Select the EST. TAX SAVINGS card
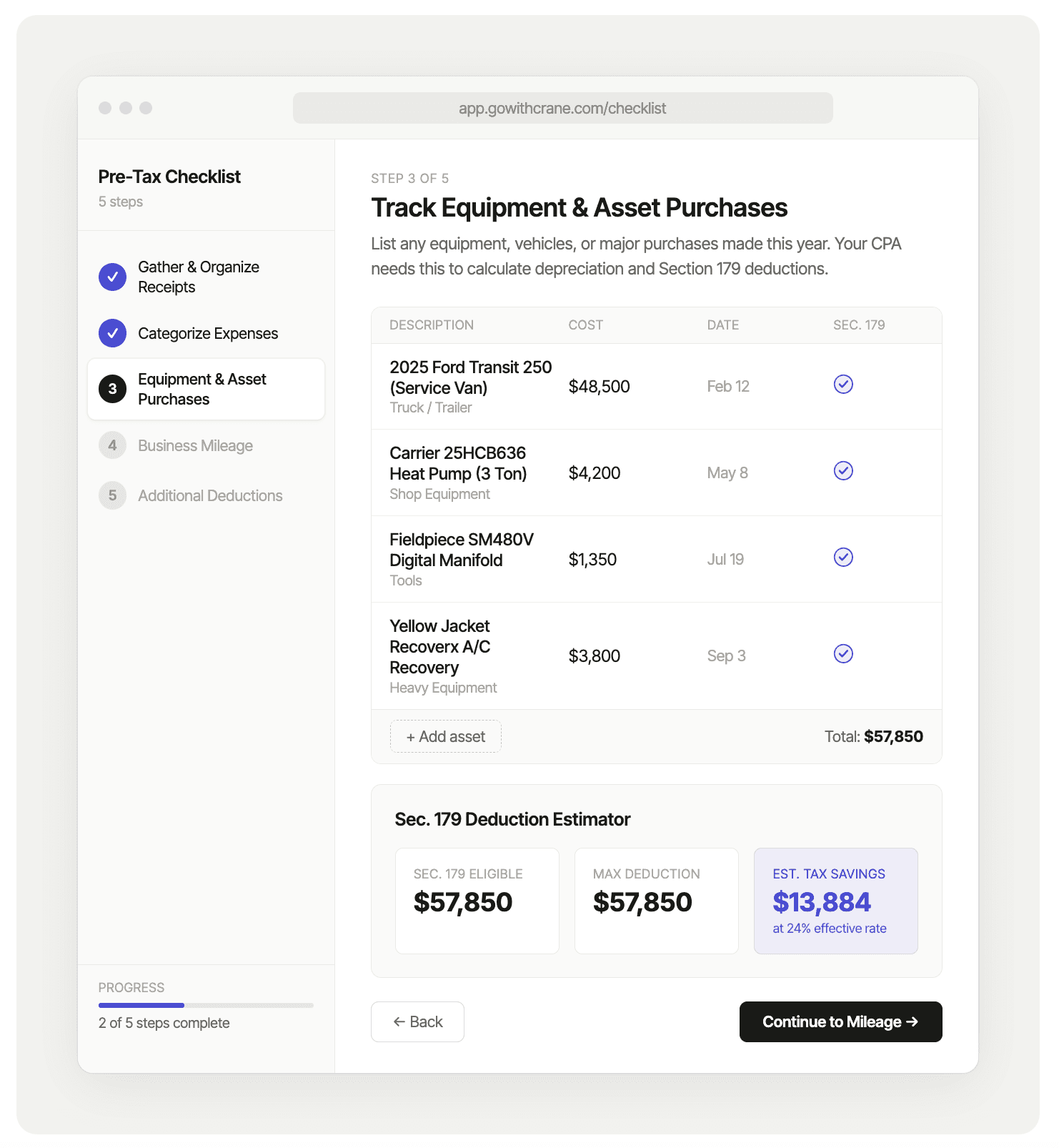This screenshot has height=1148, width=1059. click(835, 901)
